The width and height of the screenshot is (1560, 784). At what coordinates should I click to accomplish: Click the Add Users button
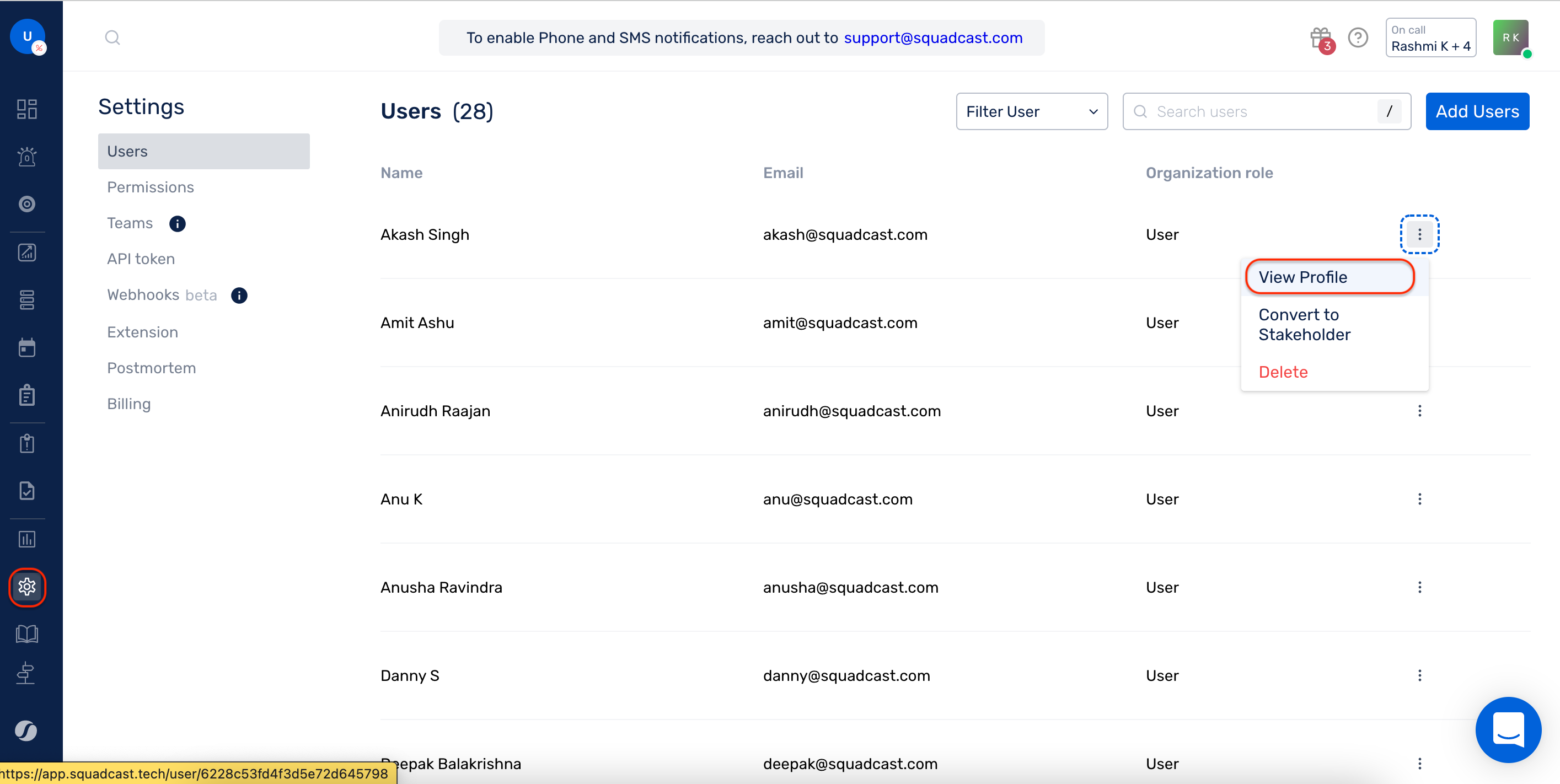click(1478, 111)
